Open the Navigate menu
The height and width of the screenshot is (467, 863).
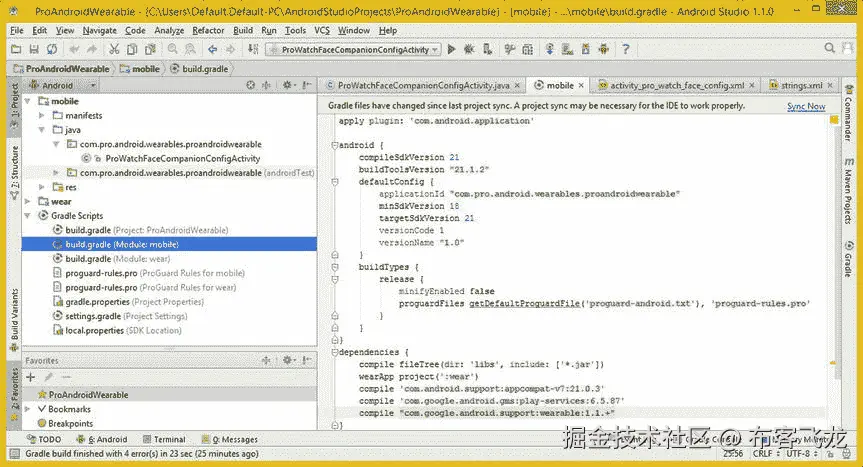tap(100, 30)
